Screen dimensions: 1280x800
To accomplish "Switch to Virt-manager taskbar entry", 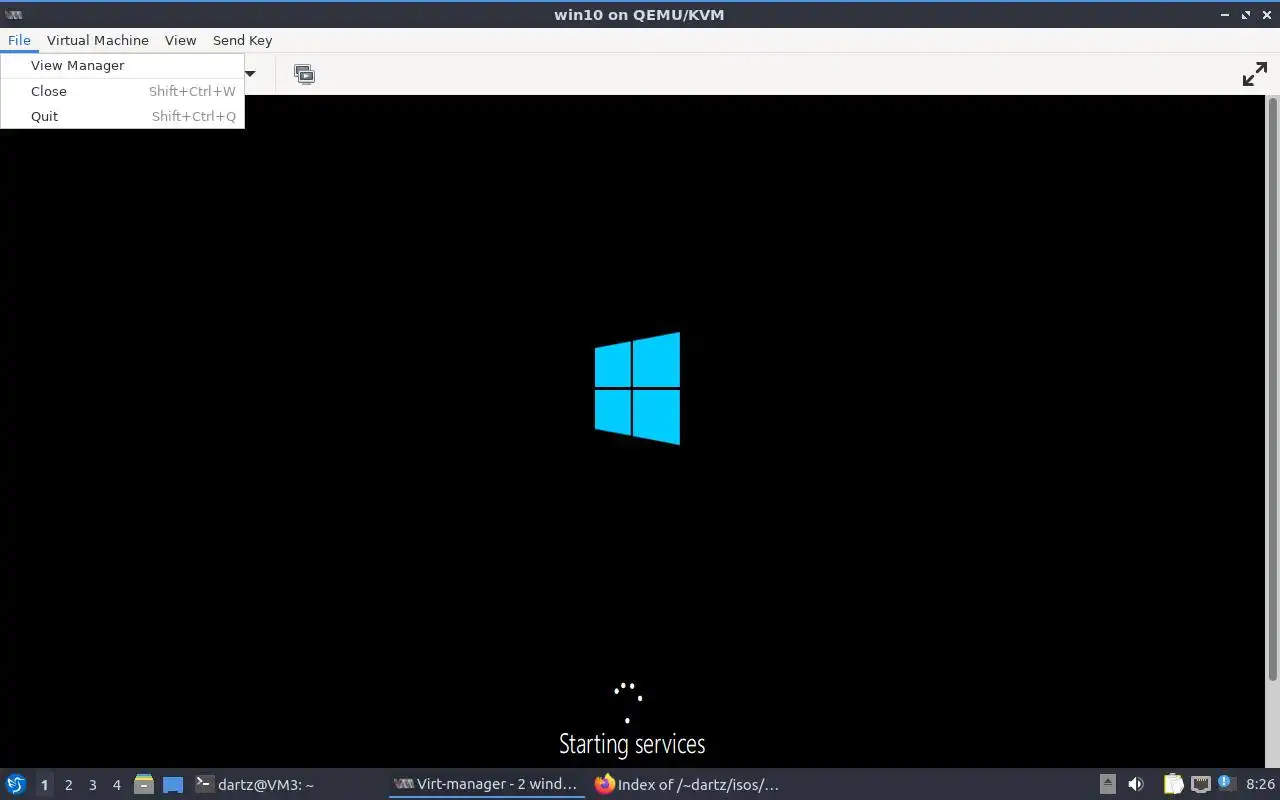I will (486, 784).
